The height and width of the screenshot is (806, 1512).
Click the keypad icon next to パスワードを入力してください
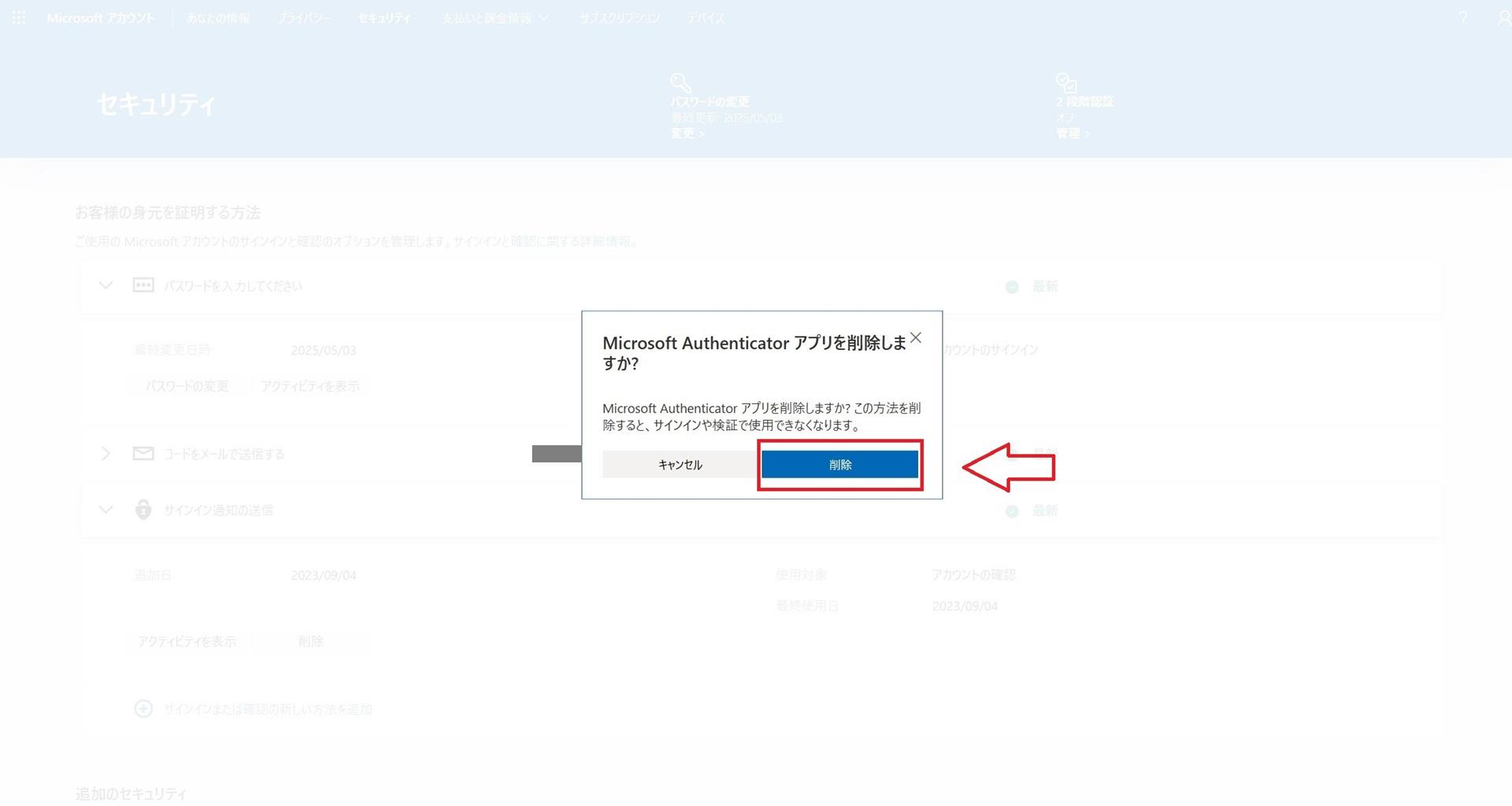coord(143,285)
